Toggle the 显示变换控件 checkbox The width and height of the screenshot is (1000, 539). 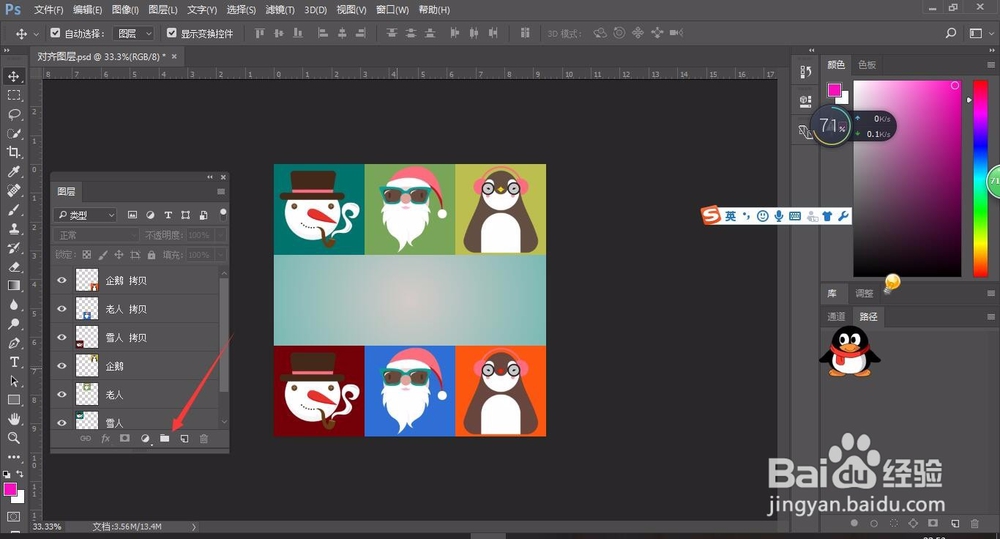(172, 33)
